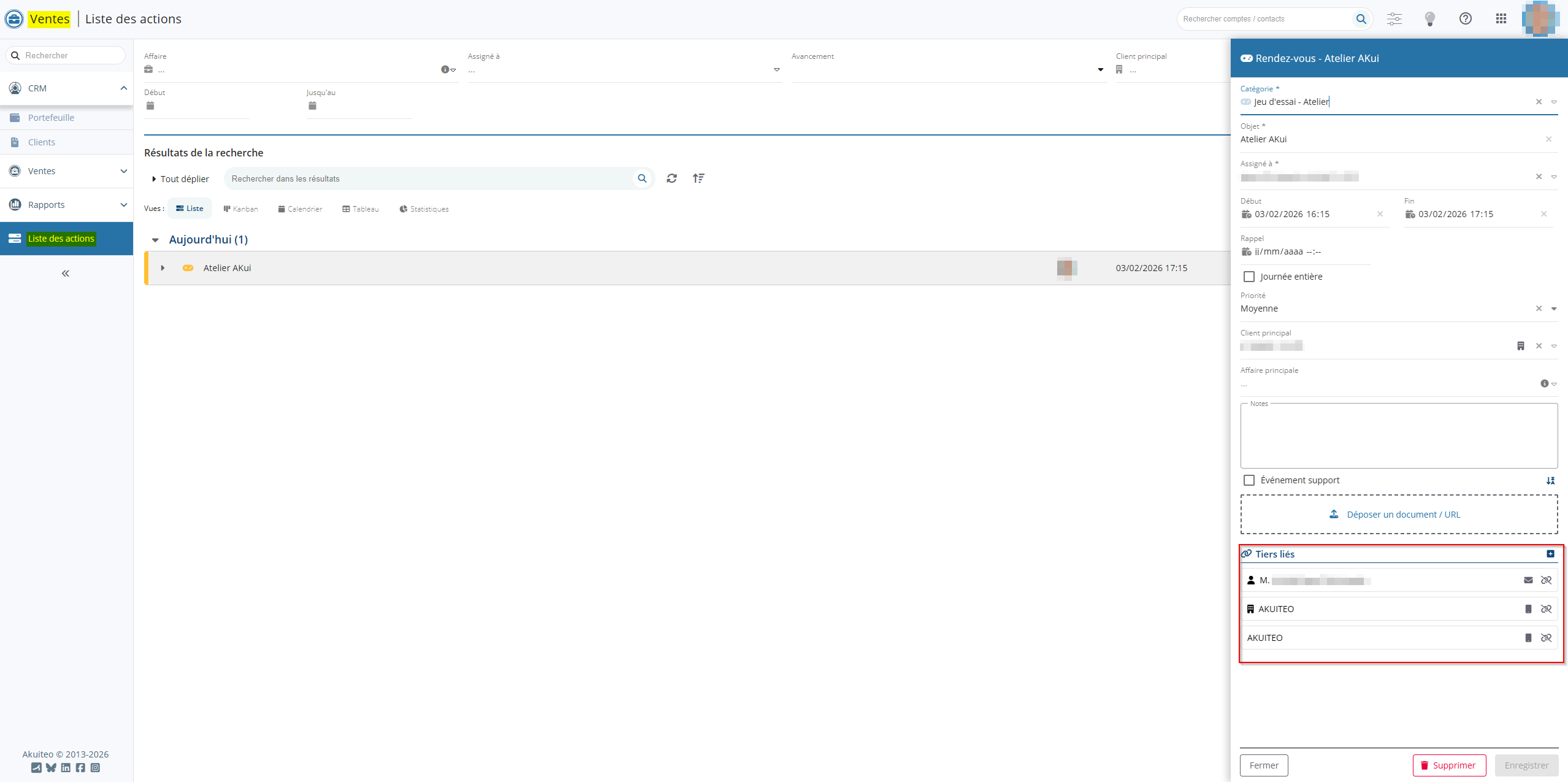
Task: Expand the Atelier AKui row
Action: pos(163,268)
